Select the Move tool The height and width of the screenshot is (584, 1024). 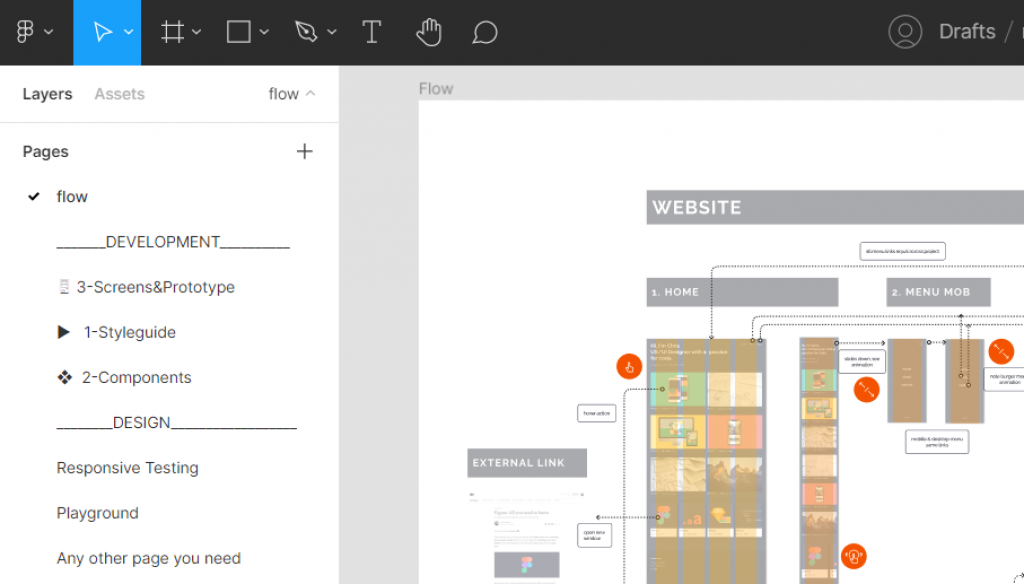click(102, 32)
